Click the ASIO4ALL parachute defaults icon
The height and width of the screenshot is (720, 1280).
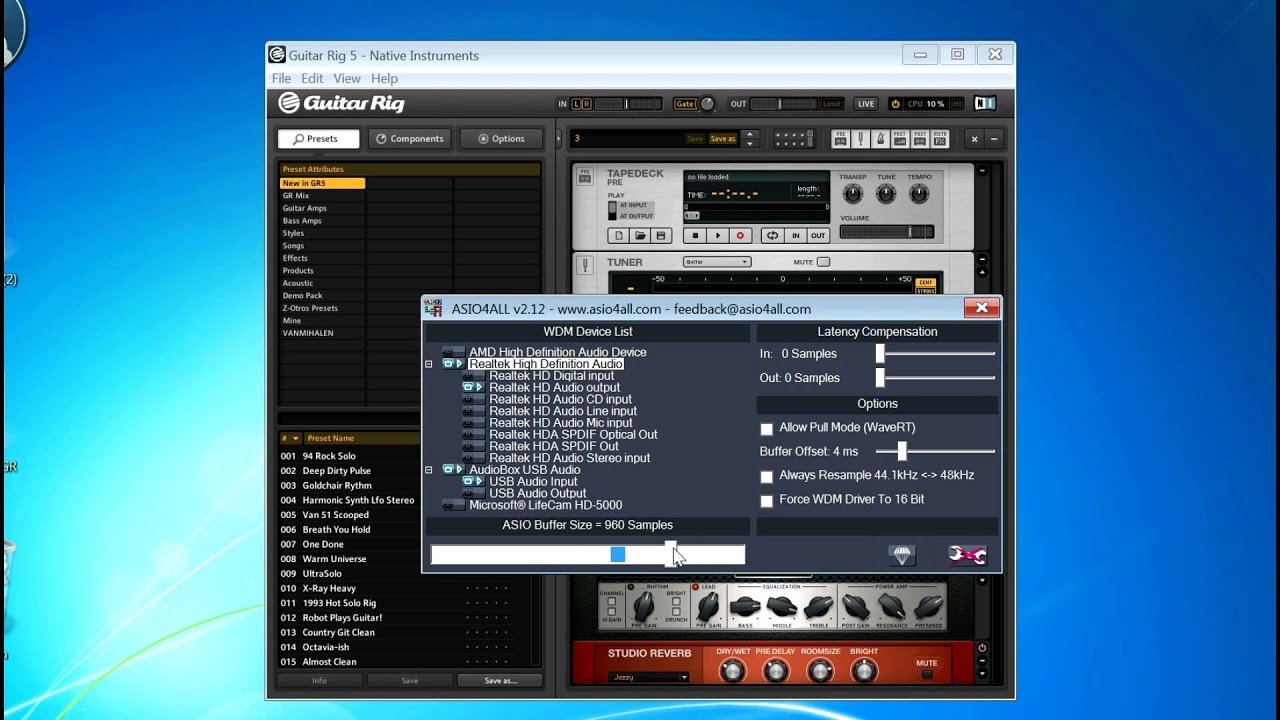[902, 555]
